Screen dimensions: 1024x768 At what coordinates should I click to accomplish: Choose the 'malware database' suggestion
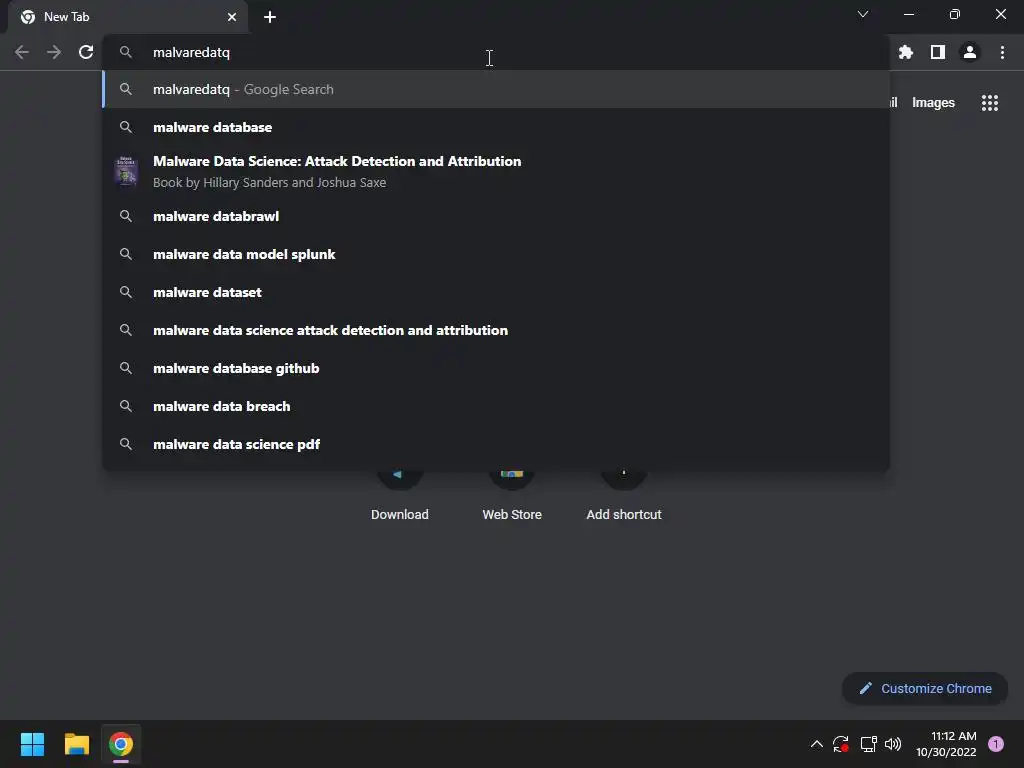tap(496, 127)
